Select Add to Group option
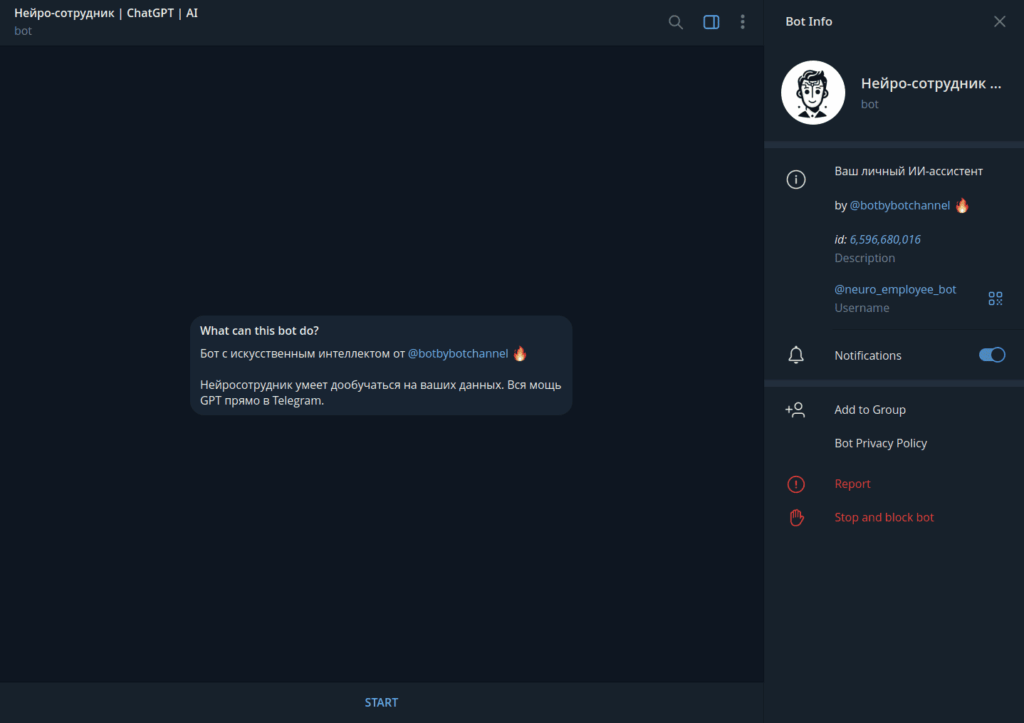The image size is (1024, 723). (x=870, y=410)
